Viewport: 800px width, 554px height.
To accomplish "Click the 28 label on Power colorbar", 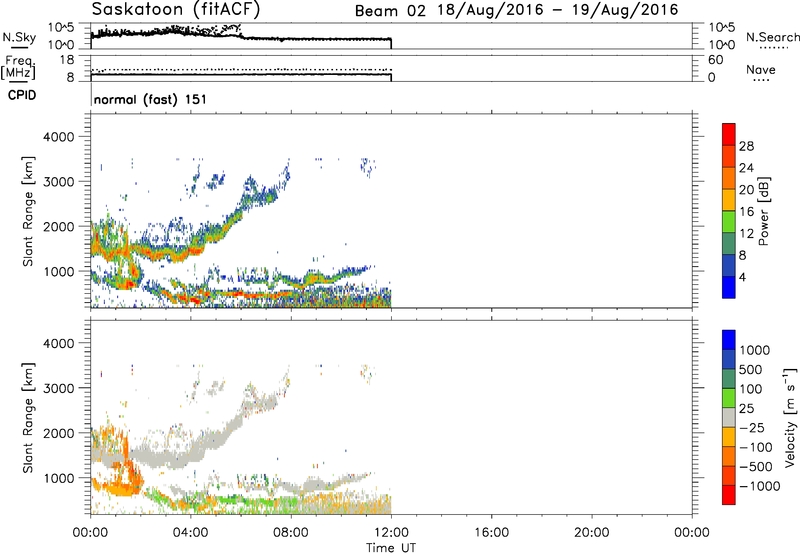I will pos(746,146).
